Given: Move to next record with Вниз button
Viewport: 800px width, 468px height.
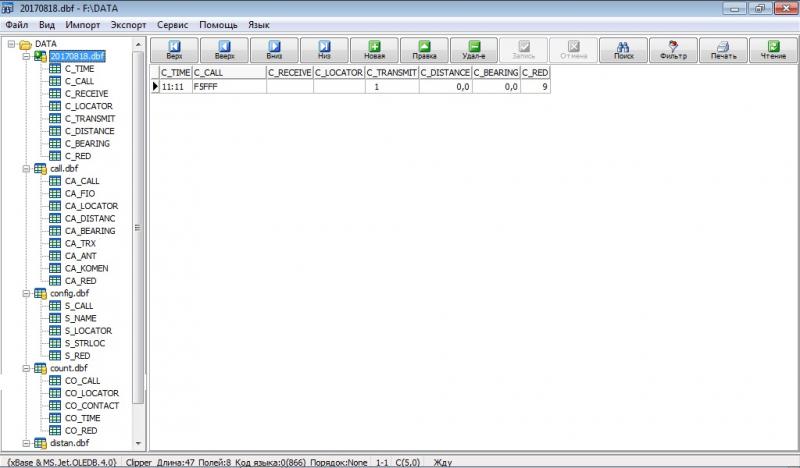Looking at the screenshot, I should [x=275, y=50].
